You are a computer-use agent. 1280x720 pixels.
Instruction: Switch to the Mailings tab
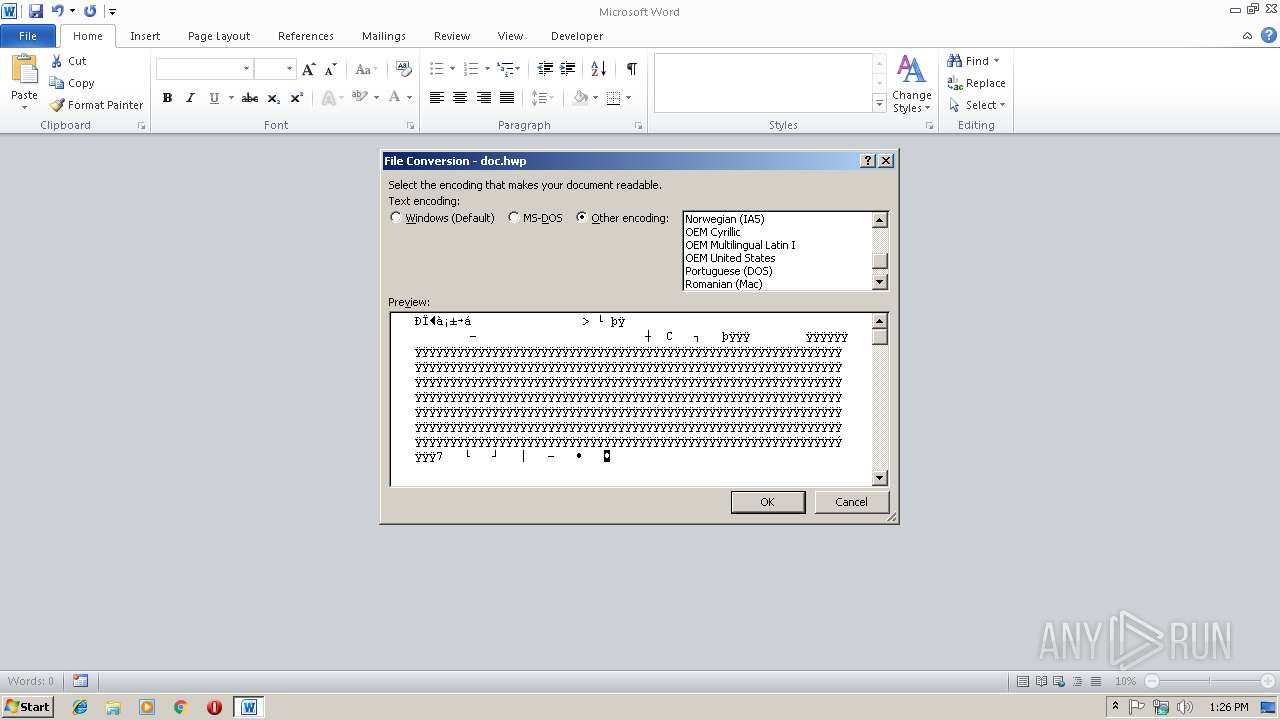point(384,36)
